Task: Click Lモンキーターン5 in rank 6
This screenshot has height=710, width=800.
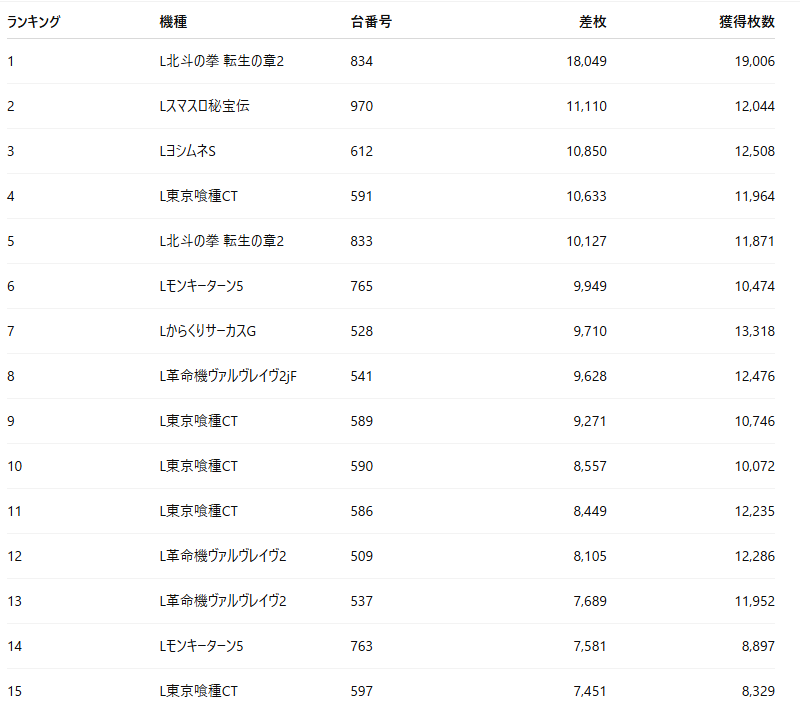Action: click(x=201, y=286)
